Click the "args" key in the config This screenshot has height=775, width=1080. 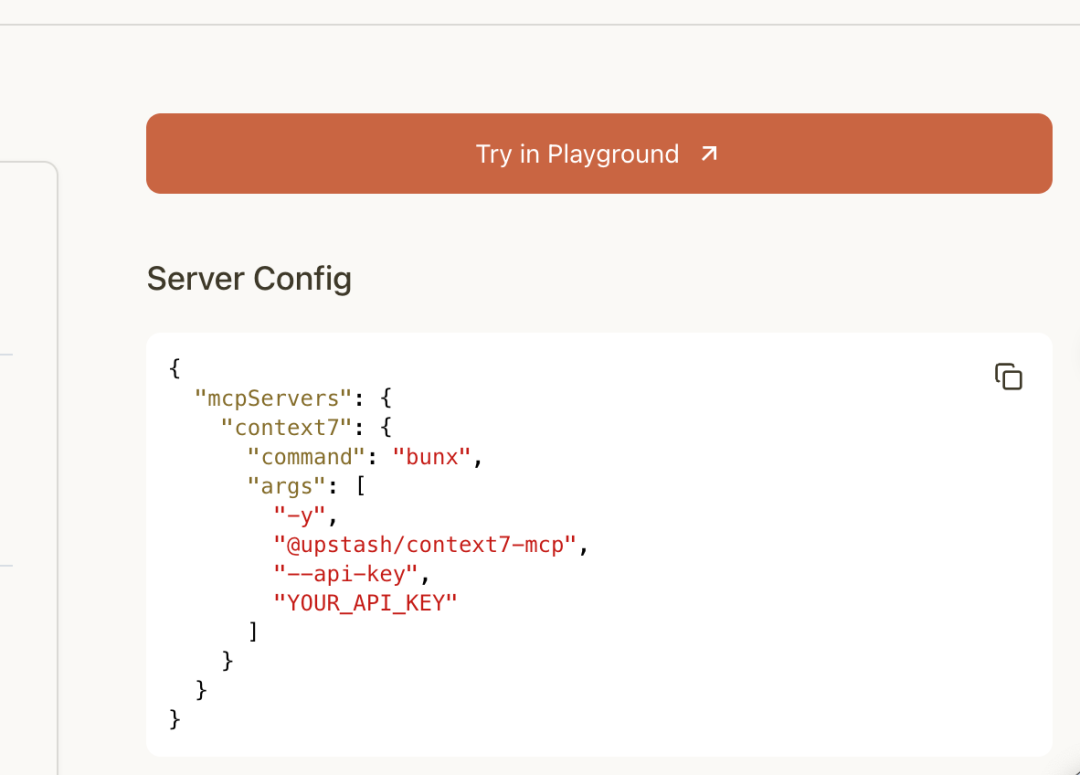point(286,486)
